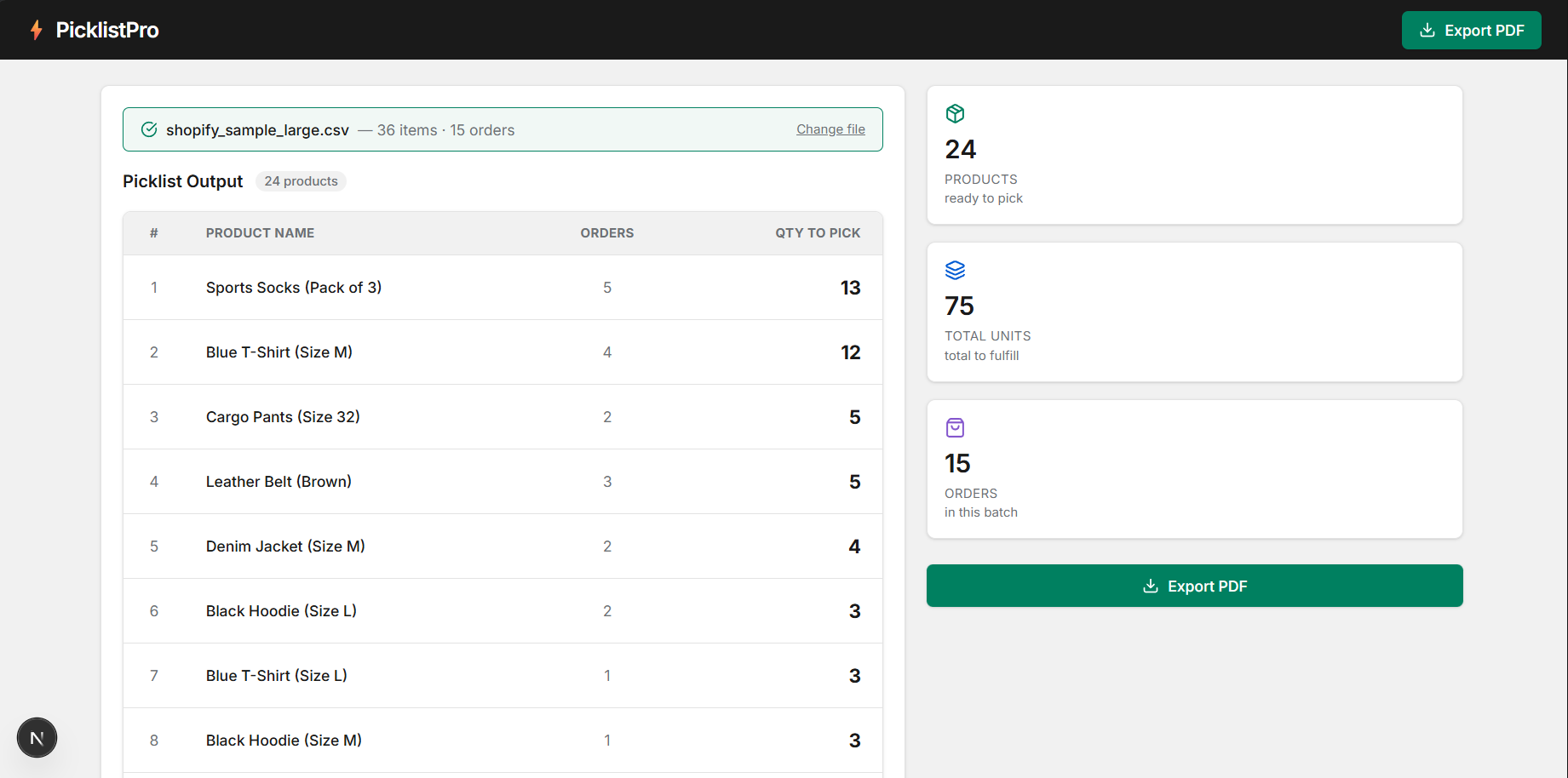Click quantity 5 for Leather Belt
This screenshot has width=1568, height=778.
[x=854, y=482]
